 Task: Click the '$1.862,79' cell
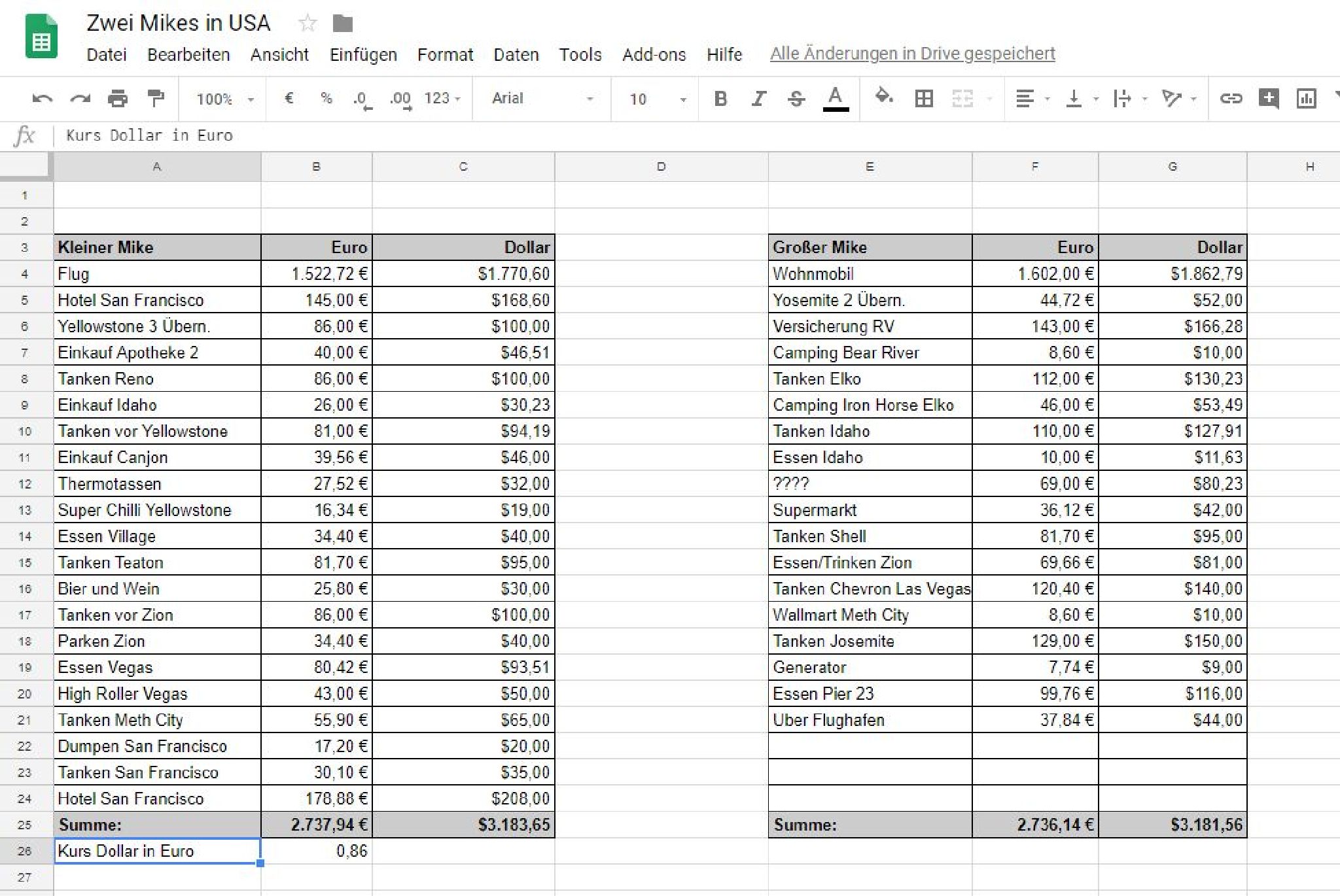pos(1173,273)
